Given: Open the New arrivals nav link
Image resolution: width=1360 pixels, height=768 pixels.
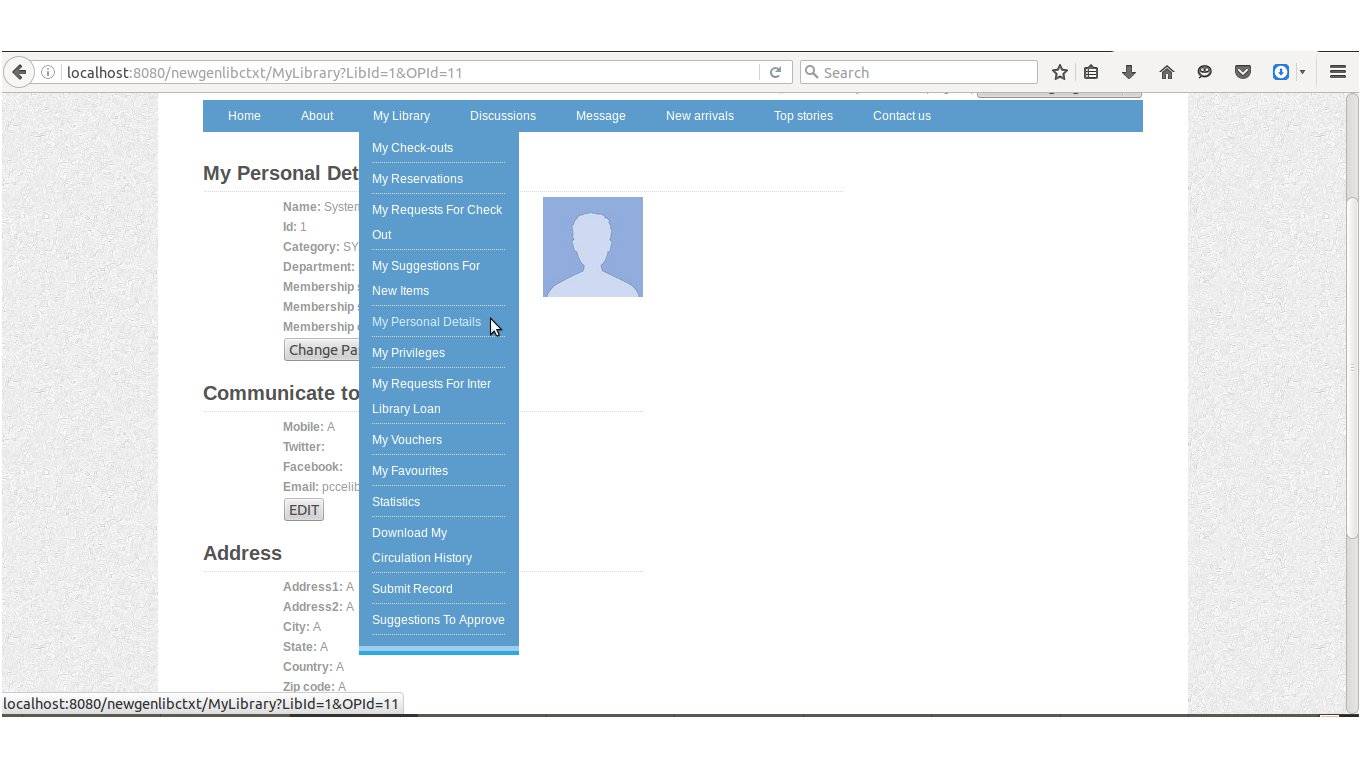Looking at the screenshot, I should click(x=700, y=116).
